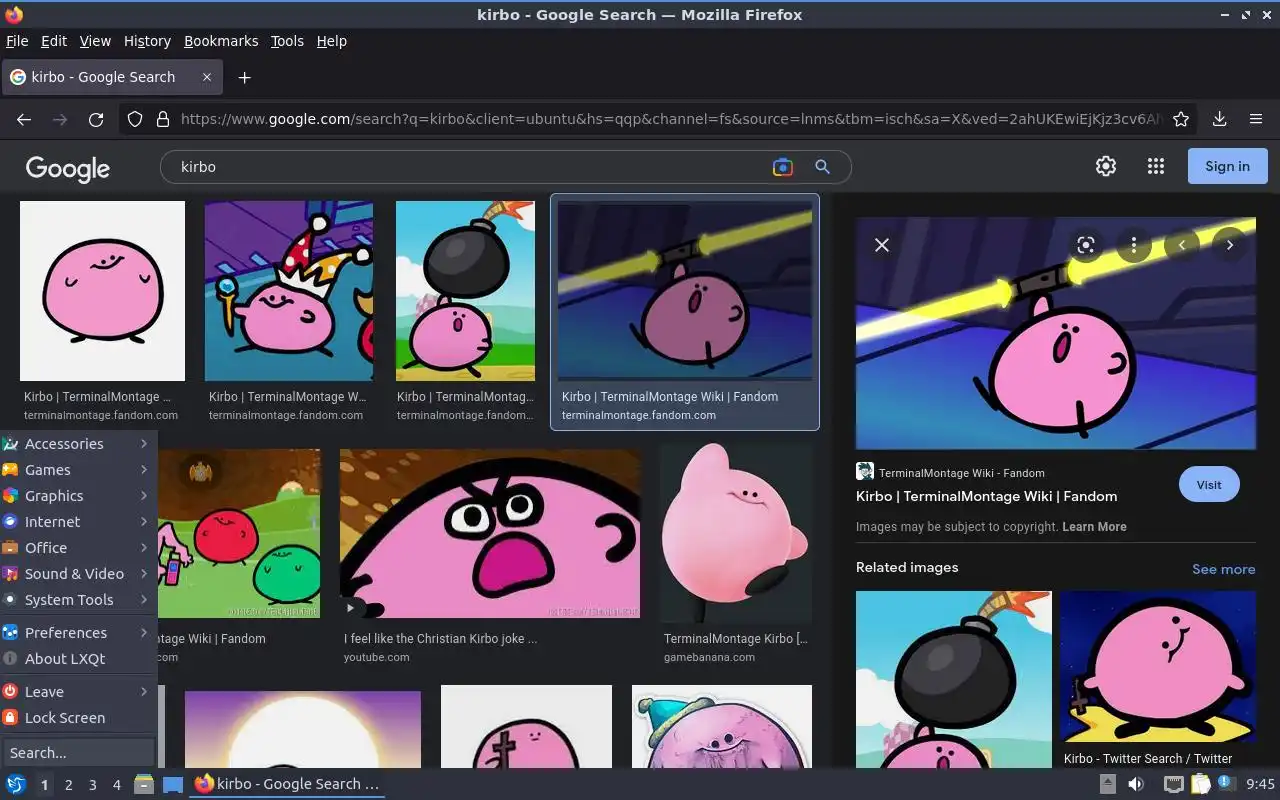Go to previous image in preview panel
This screenshot has width=1280, height=800.
(1182, 245)
